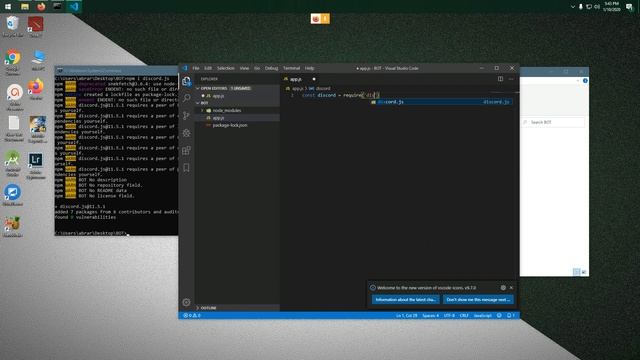
Task: Open the editor More Actions ellipsis
Action: pyautogui.click(x=511, y=79)
